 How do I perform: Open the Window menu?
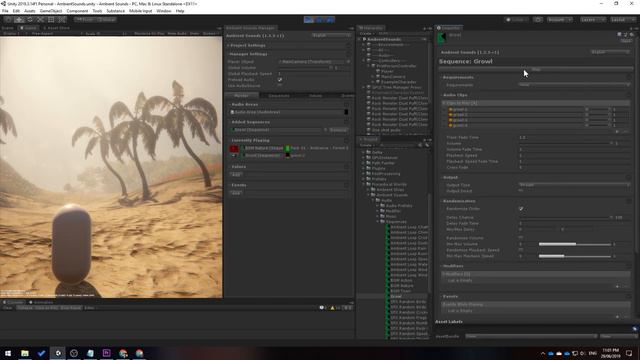164,11
